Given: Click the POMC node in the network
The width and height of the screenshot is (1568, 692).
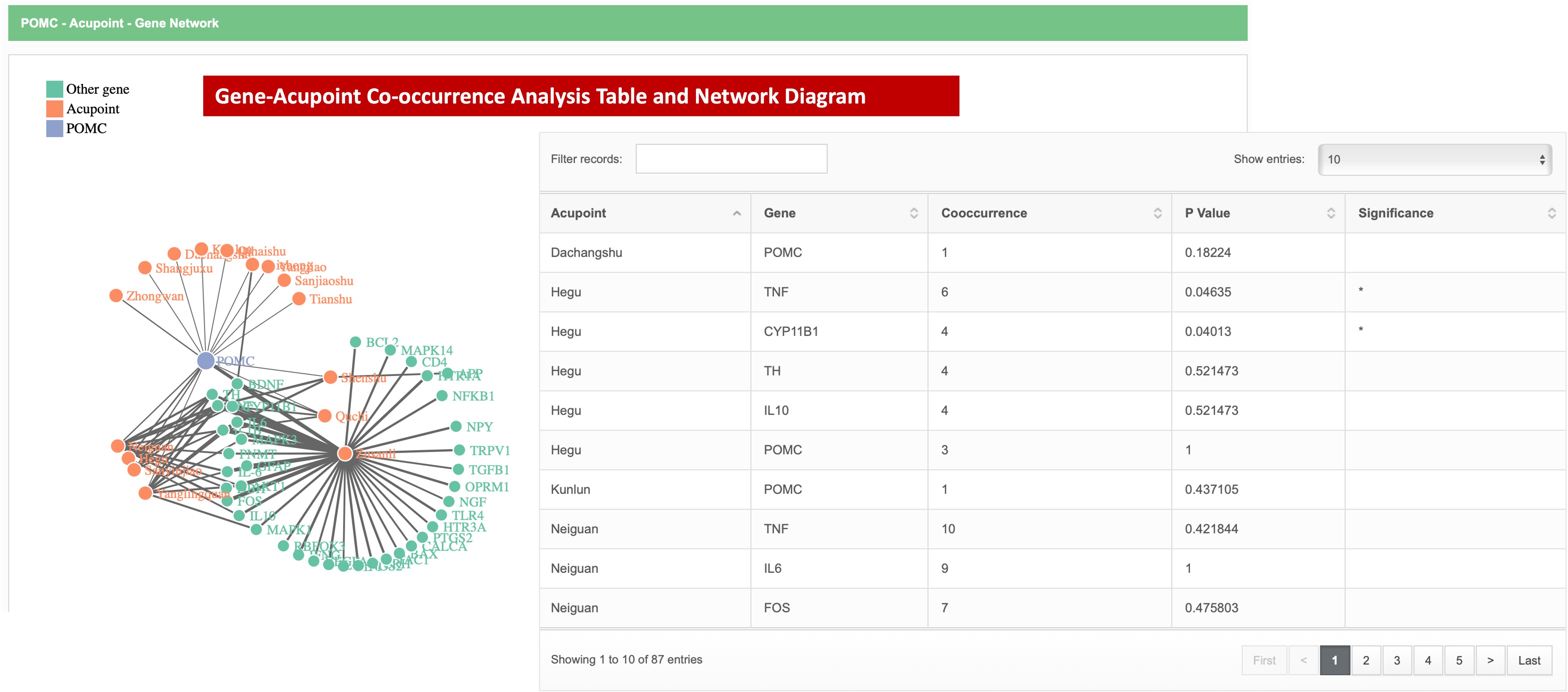Looking at the screenshot, I should (x=206, y=361).
